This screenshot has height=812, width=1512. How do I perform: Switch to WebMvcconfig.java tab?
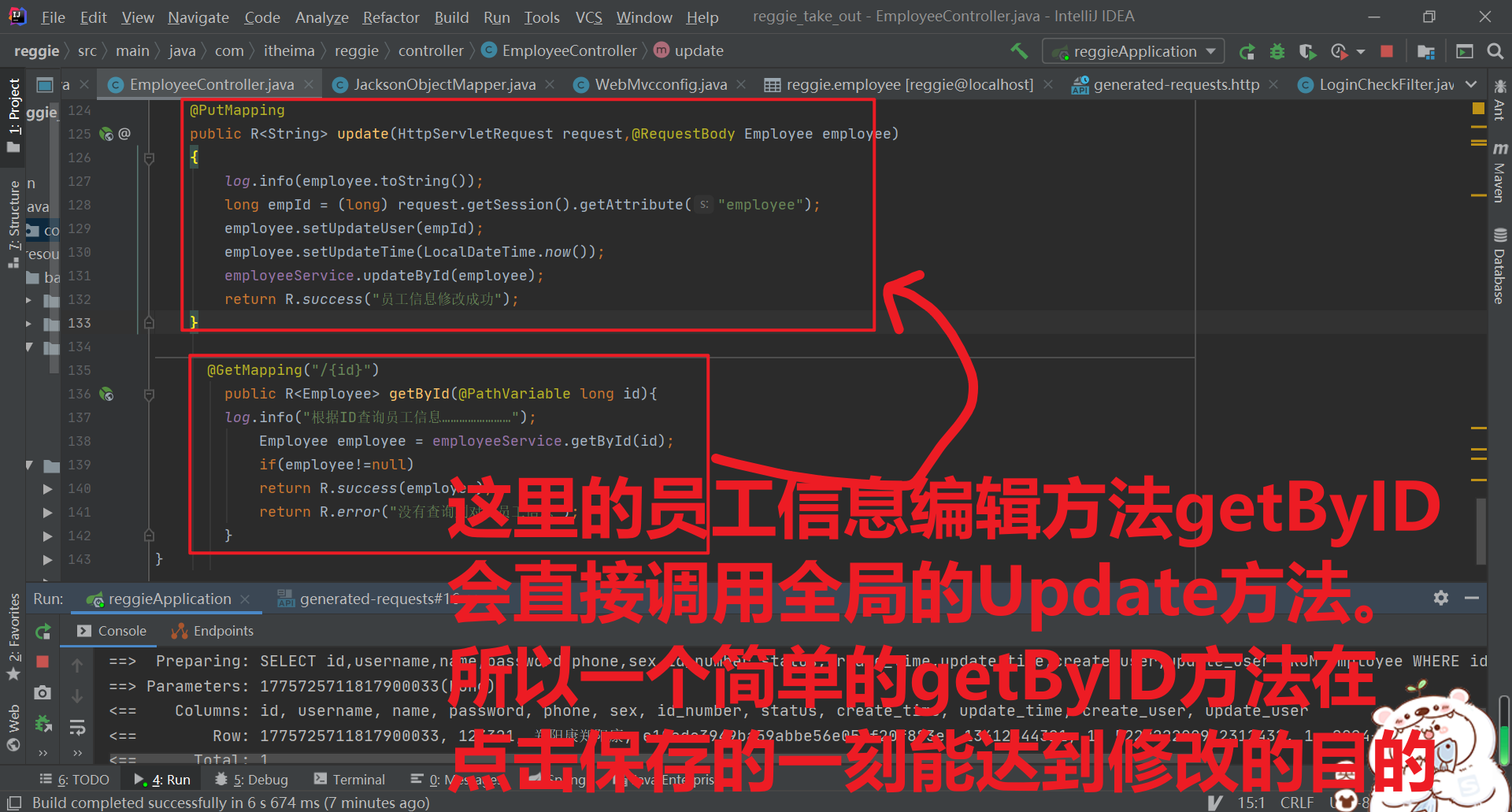[661, 84]
